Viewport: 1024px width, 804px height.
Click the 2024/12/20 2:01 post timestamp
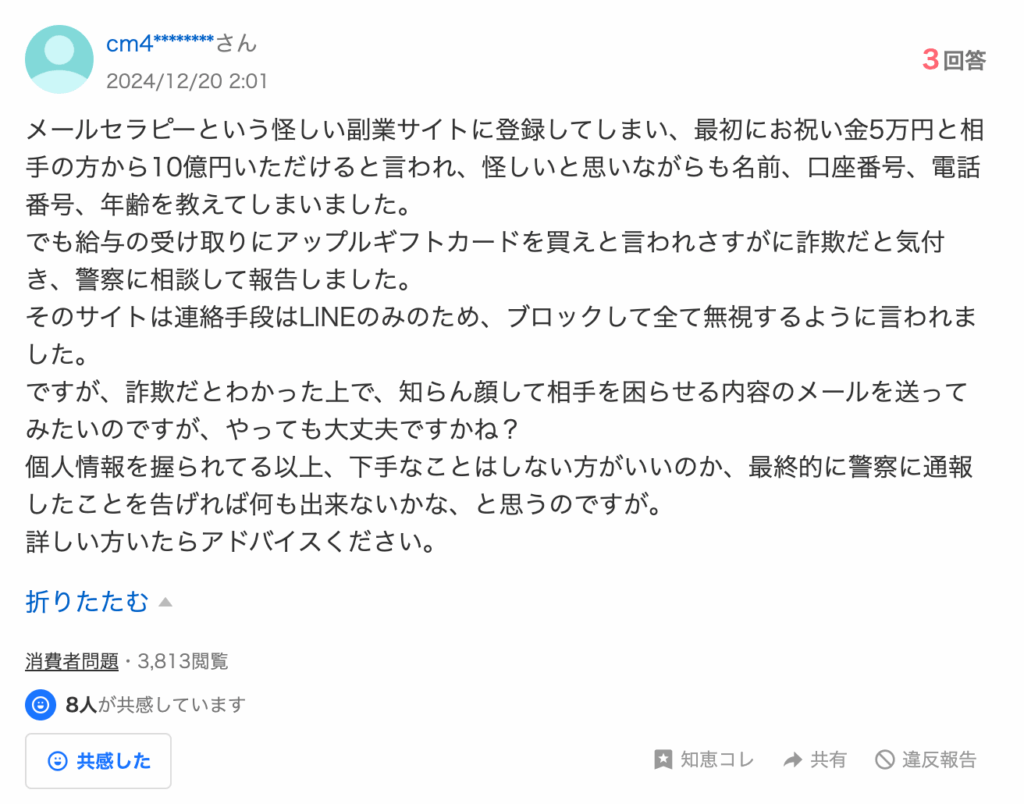pos(186,81)
